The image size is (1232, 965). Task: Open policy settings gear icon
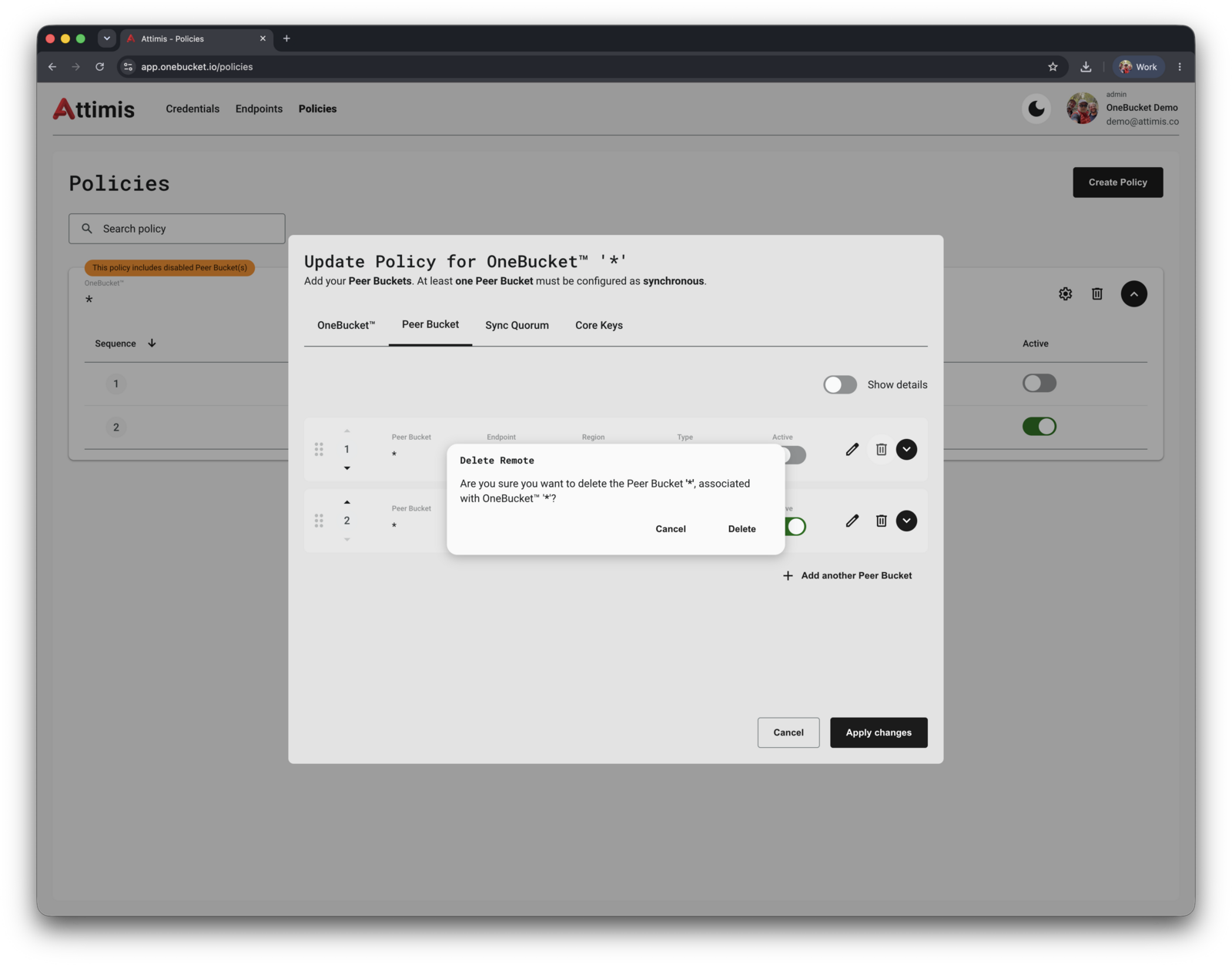[1065, 293]
